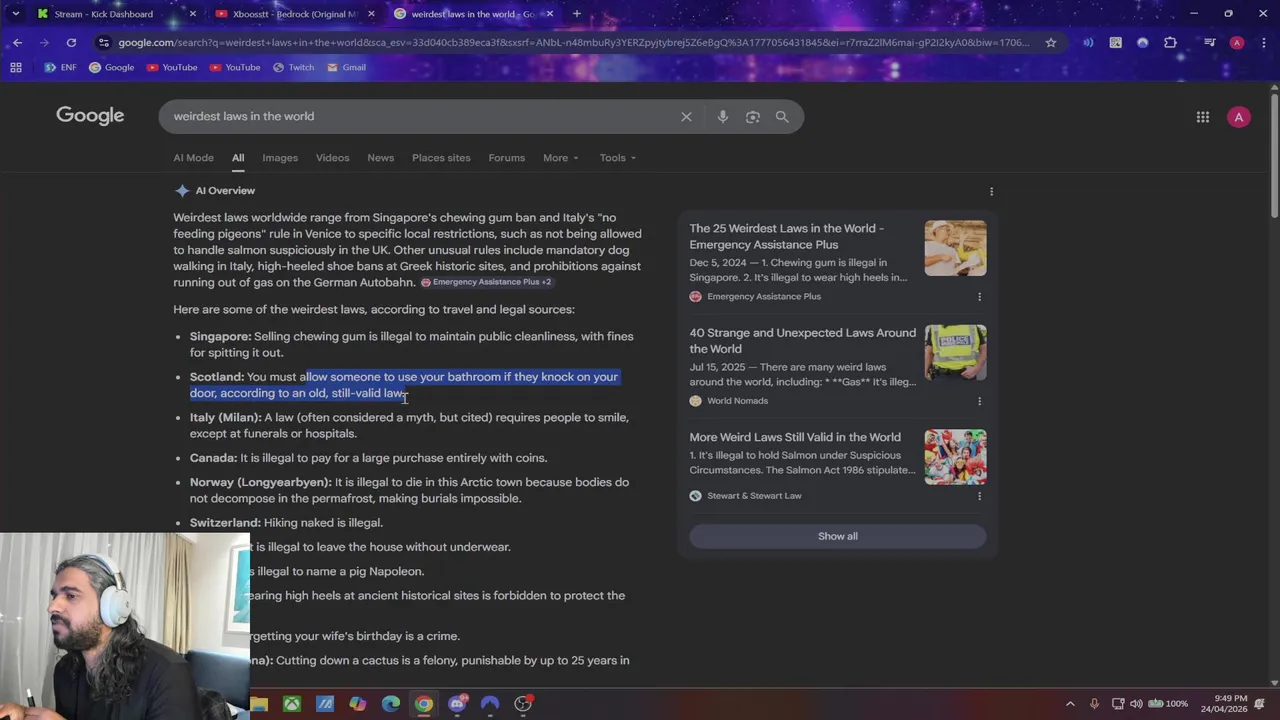The height and width of the screenshot is (720, 1280).
Task: Open Microsoft Edge from the taskbar
Action: tap(391, 704)
